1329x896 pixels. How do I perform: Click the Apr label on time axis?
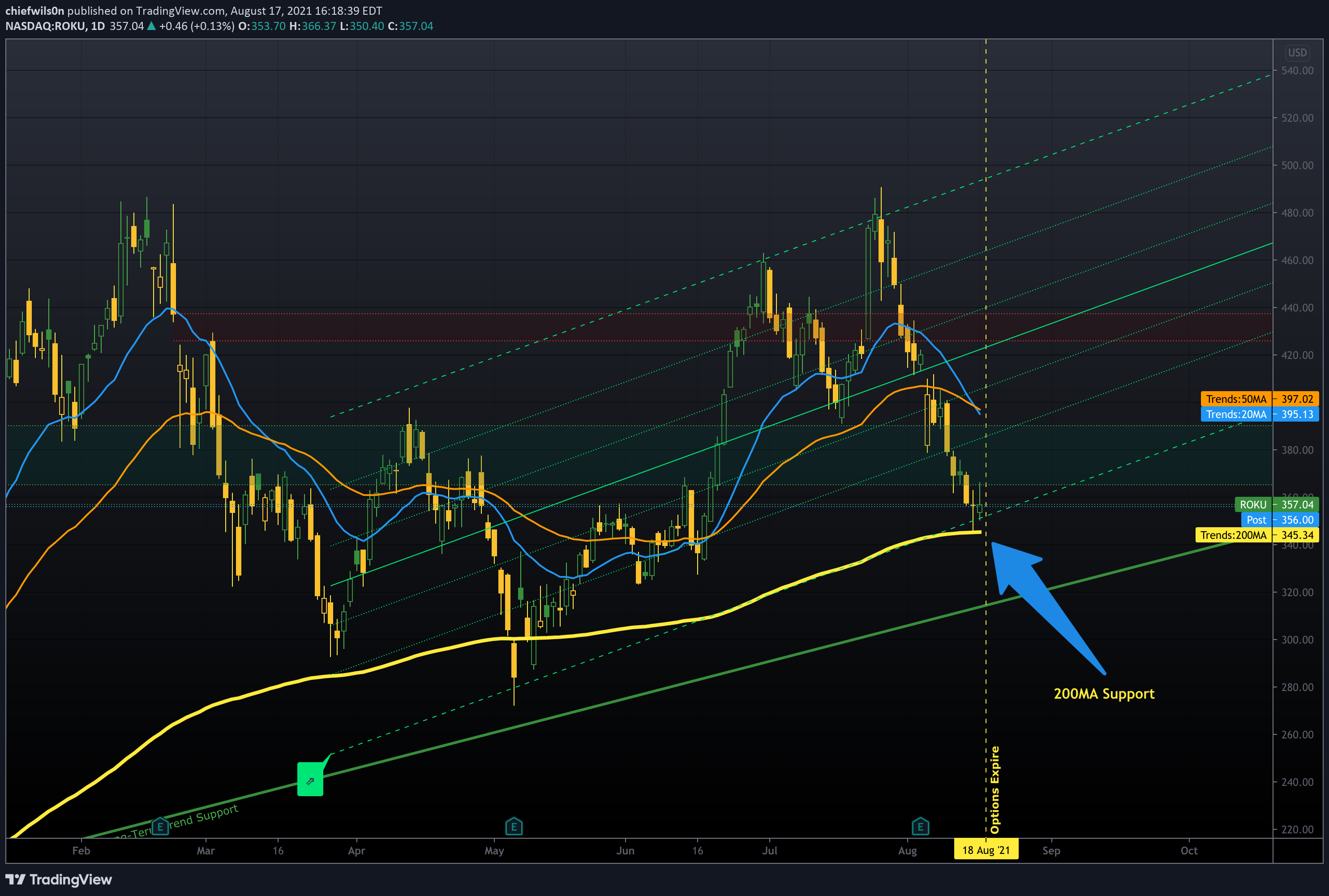[x=357, y=850]
